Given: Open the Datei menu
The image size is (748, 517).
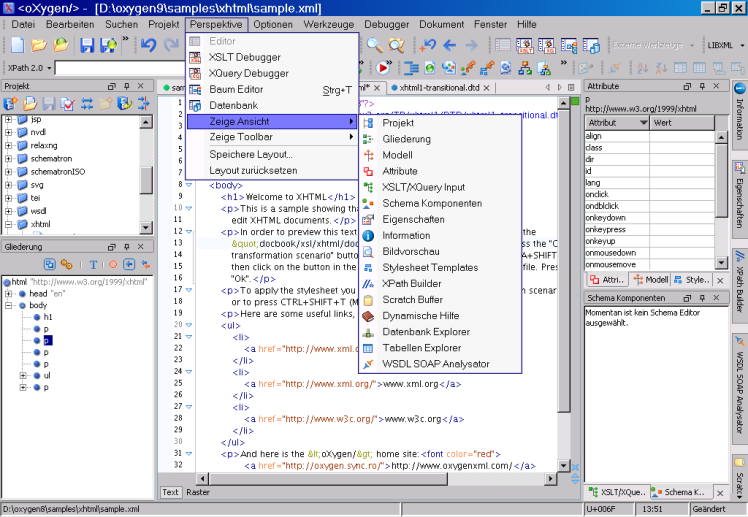Looking at the screenshot, I should (x=23, y=24).
